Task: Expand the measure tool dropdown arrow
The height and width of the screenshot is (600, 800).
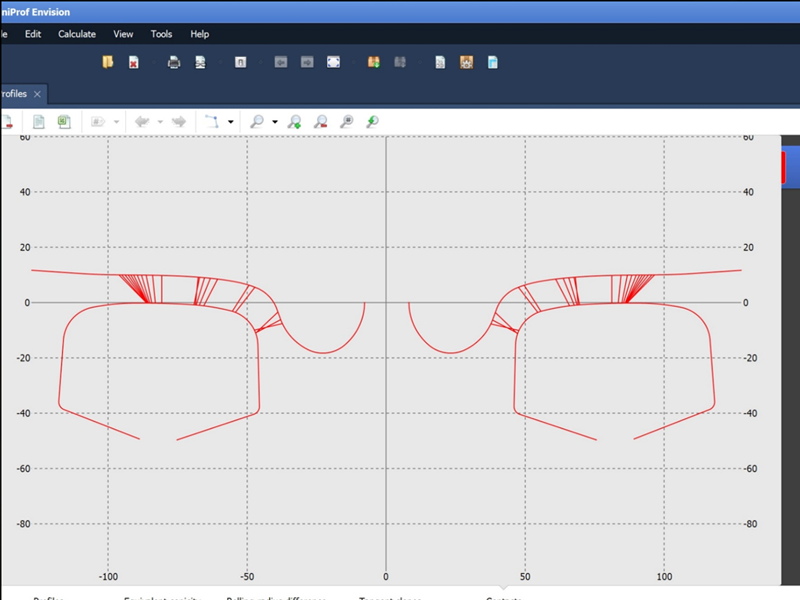Action: coord(231,122)
